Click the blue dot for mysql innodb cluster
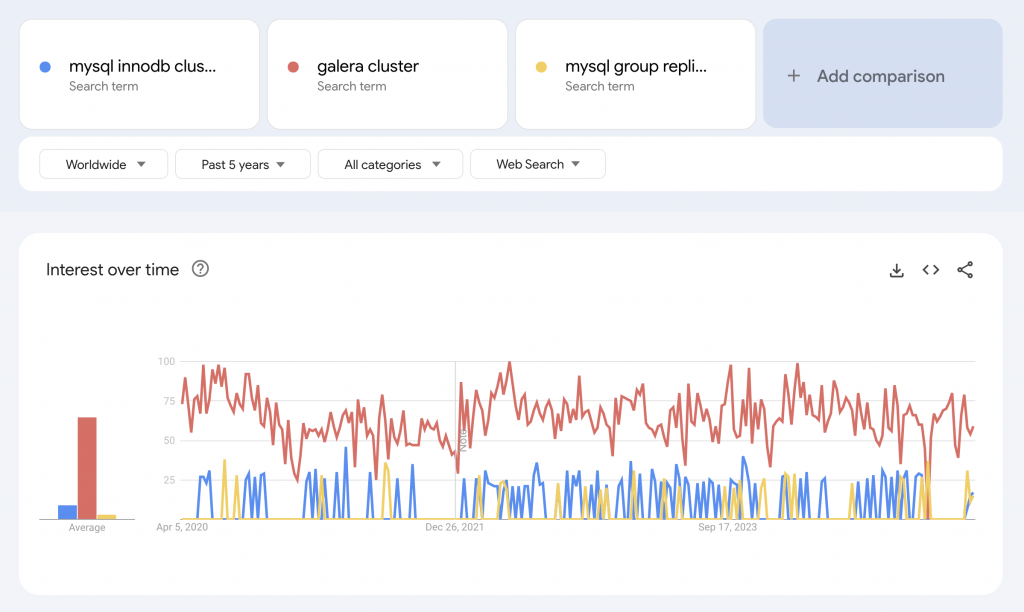The height and width of the screenshot is (612, 1024). tap(45, 67)
